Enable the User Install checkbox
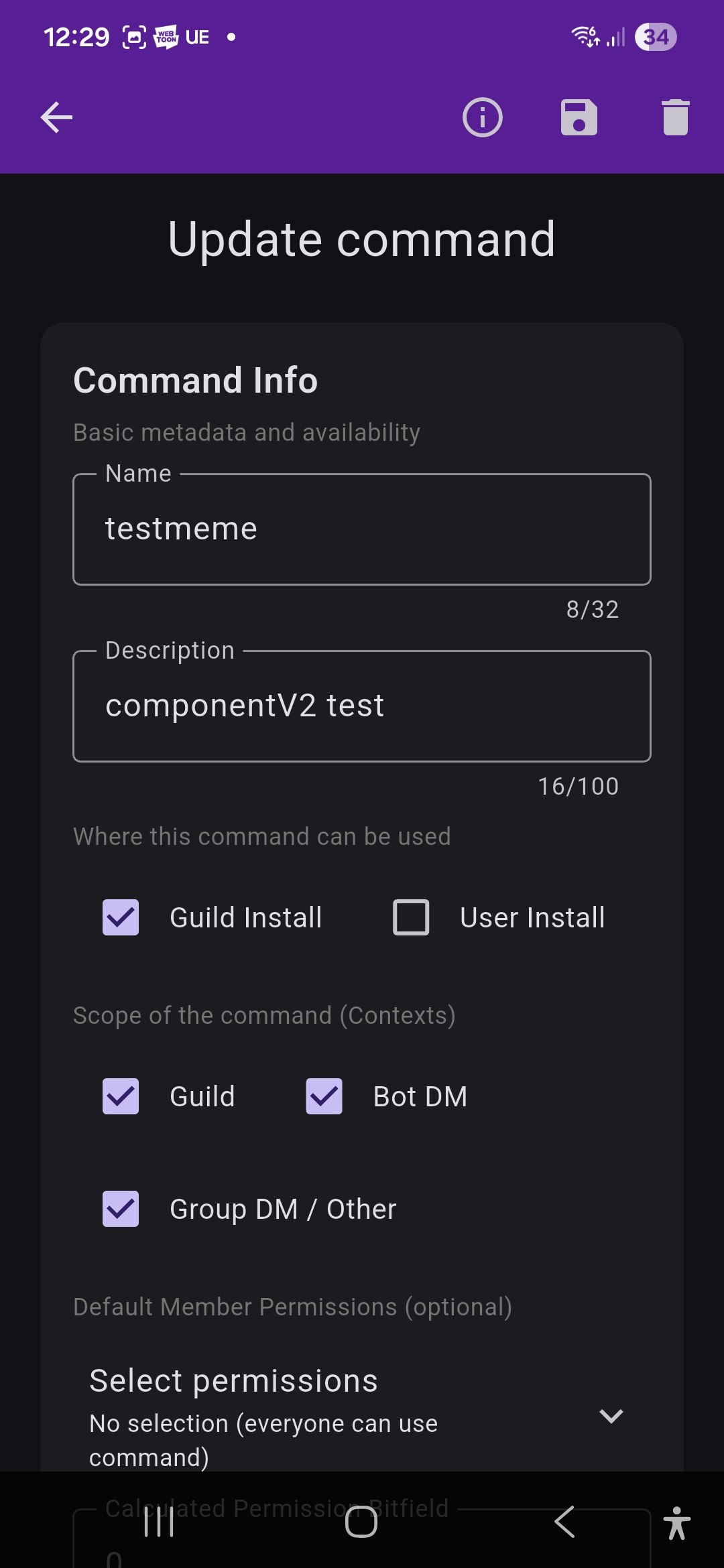 [410, 917]
